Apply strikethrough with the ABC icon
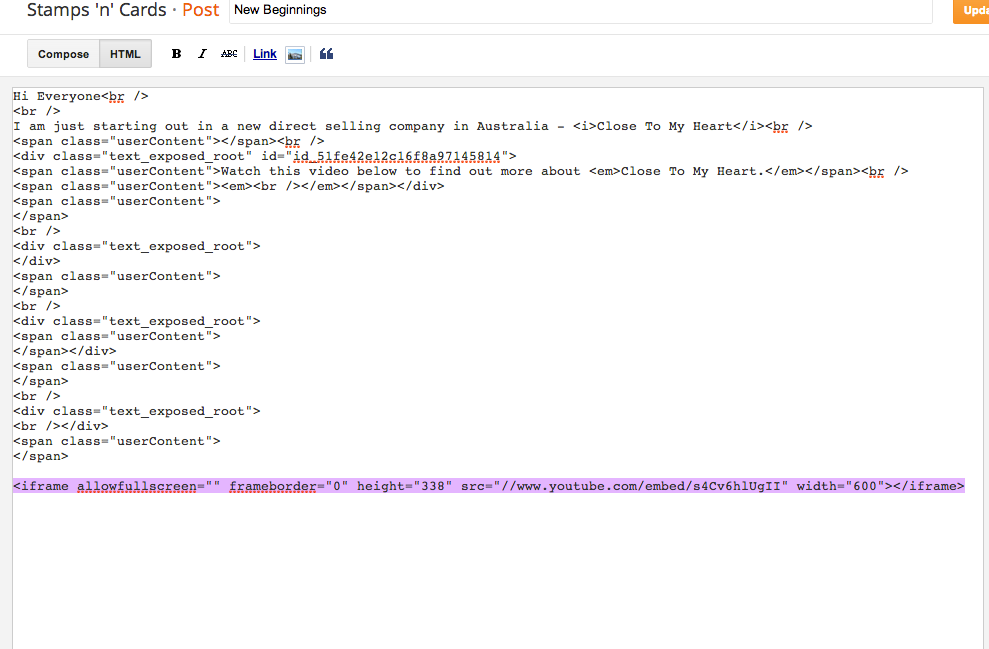Screen dimensions: 989x649 229,54
